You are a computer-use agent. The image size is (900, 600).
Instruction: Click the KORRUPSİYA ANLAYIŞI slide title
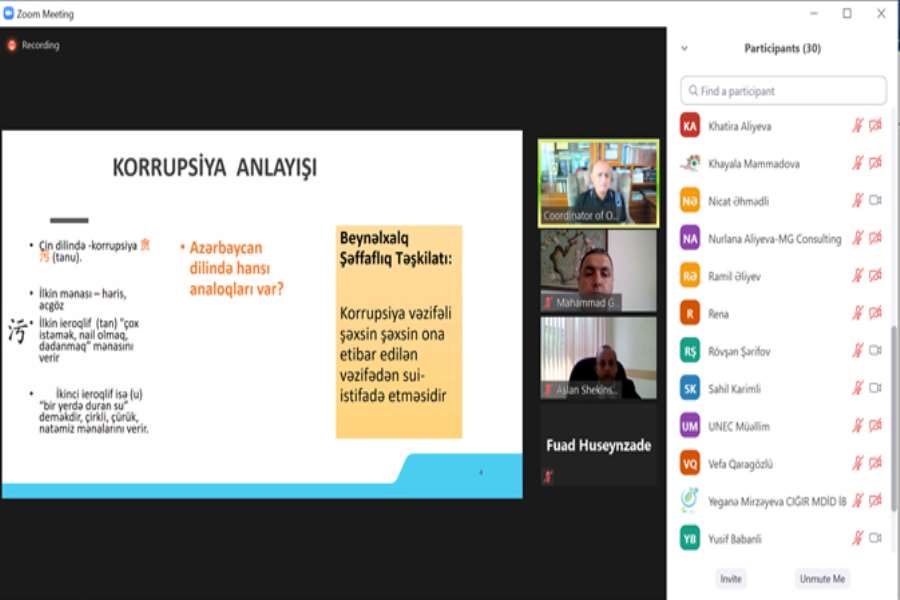point(215,168)
